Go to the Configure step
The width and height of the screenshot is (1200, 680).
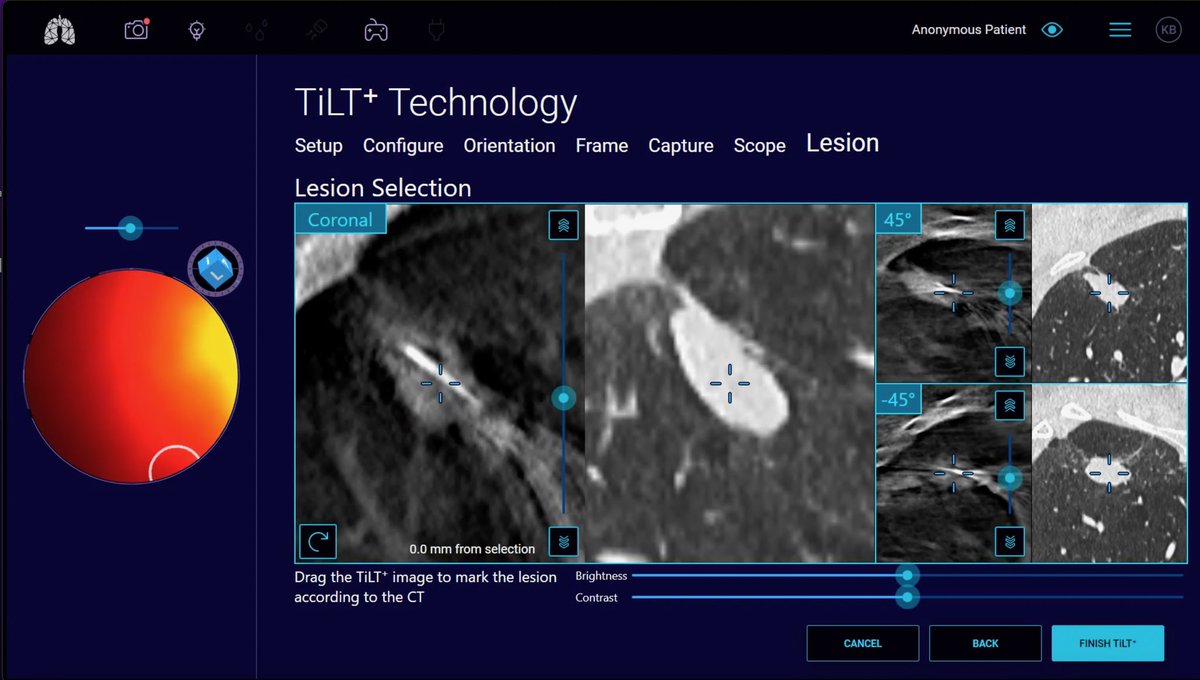pyautogui.click(x=403, y=146)
